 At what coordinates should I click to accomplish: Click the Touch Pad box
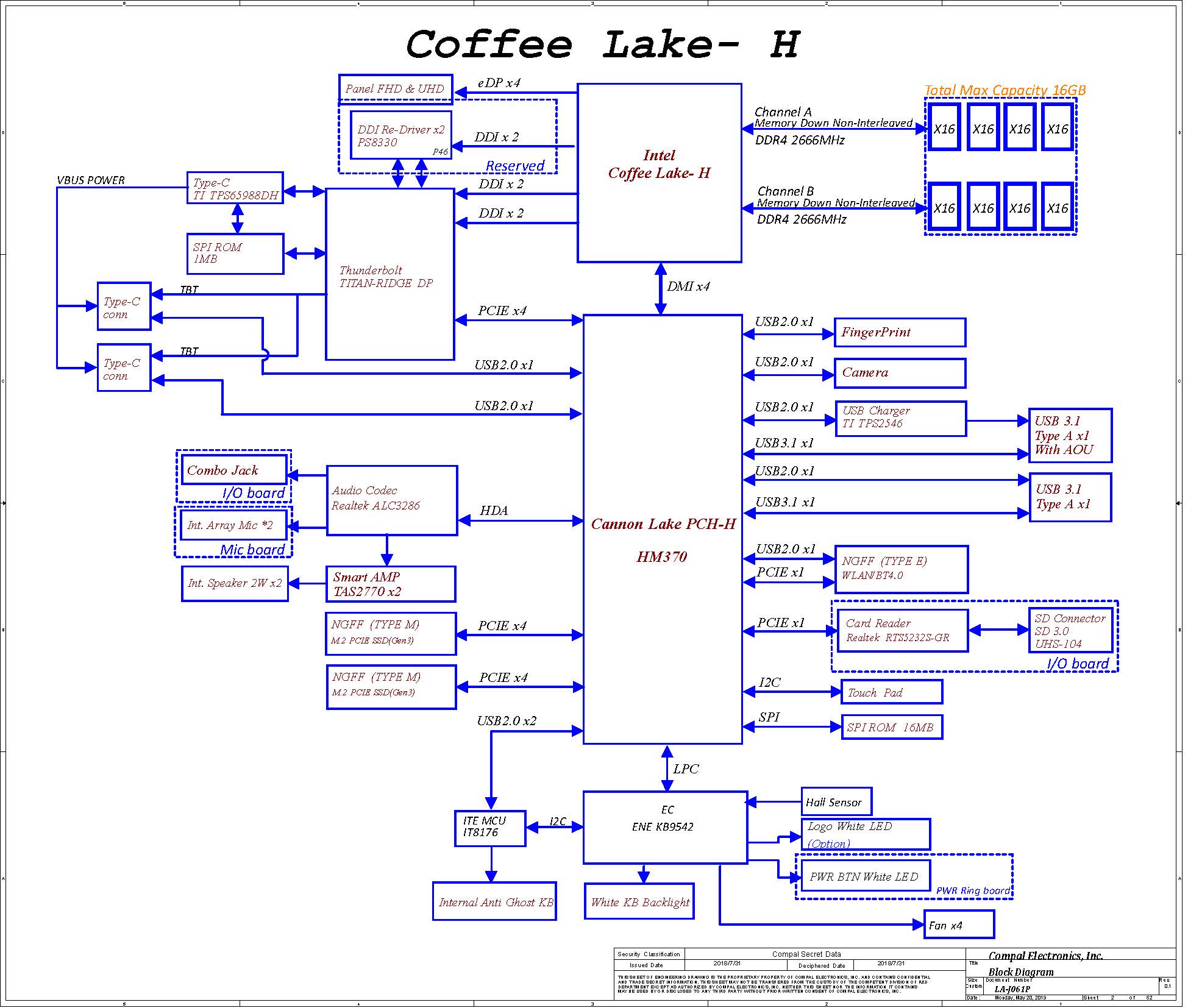tap(891, 692)
